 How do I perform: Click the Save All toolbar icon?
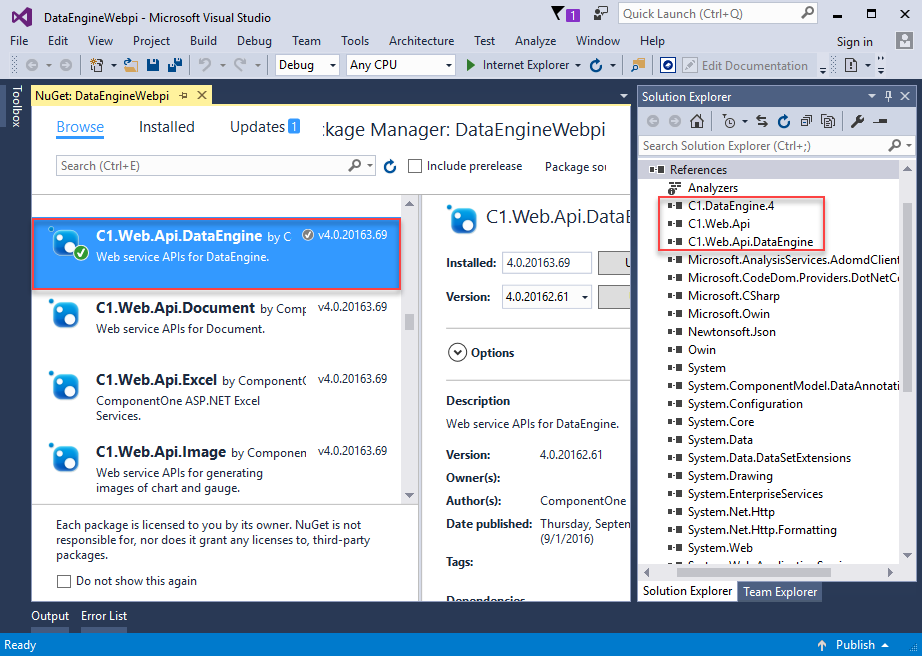(175, 65)
